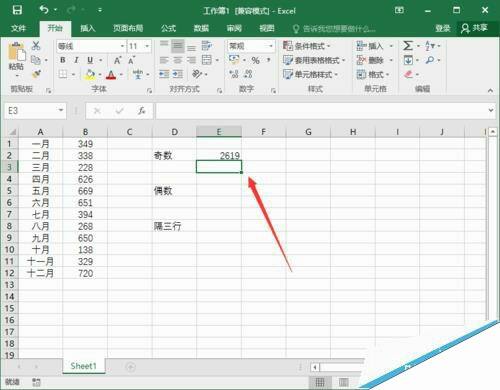Viewport: 500px width, 390px height.
Task: Click the red font color swatch
Action: 111,75
